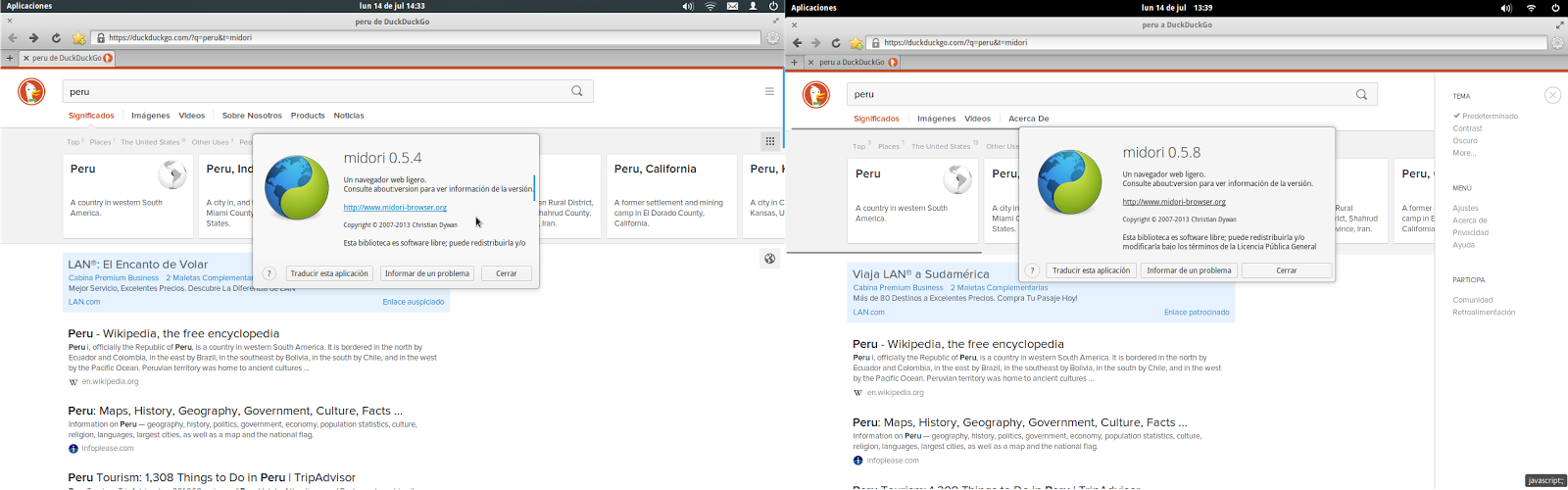Click Cerrar in midori 0.5.4 dialog
1568x490 pixels.
507,273
